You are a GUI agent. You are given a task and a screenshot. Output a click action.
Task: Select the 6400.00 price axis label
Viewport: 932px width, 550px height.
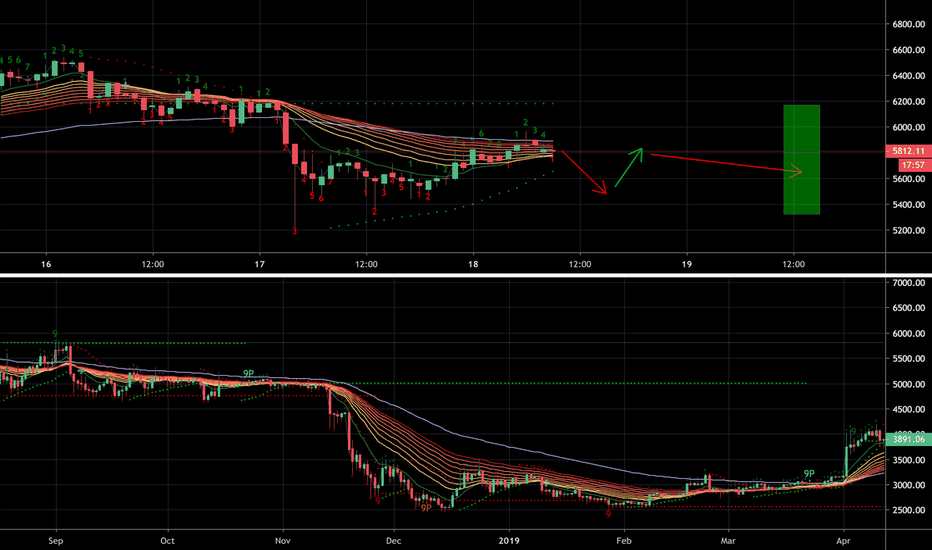(908, 76)
